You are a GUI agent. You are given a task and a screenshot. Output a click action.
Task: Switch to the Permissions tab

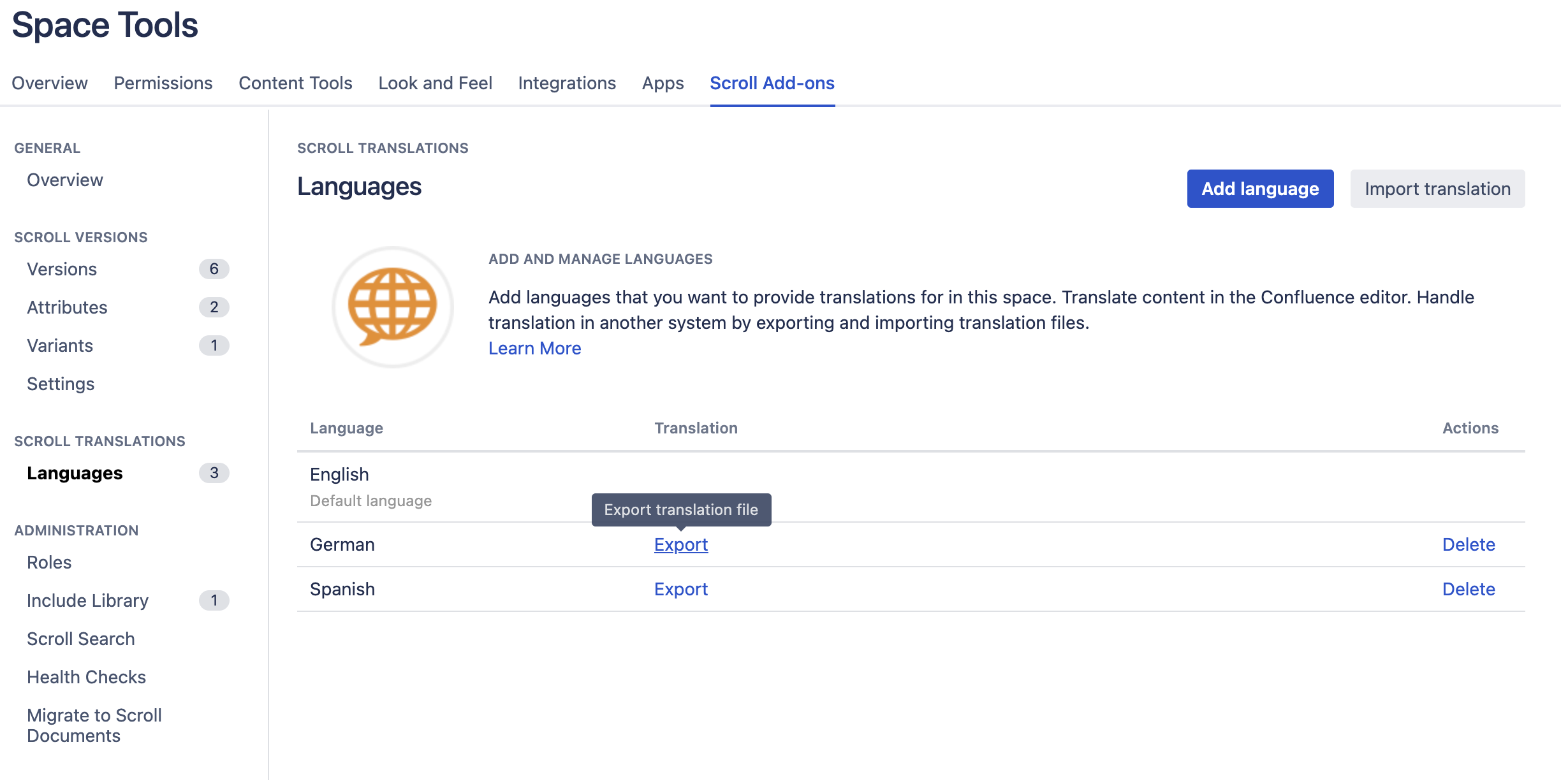click(163, 83)
